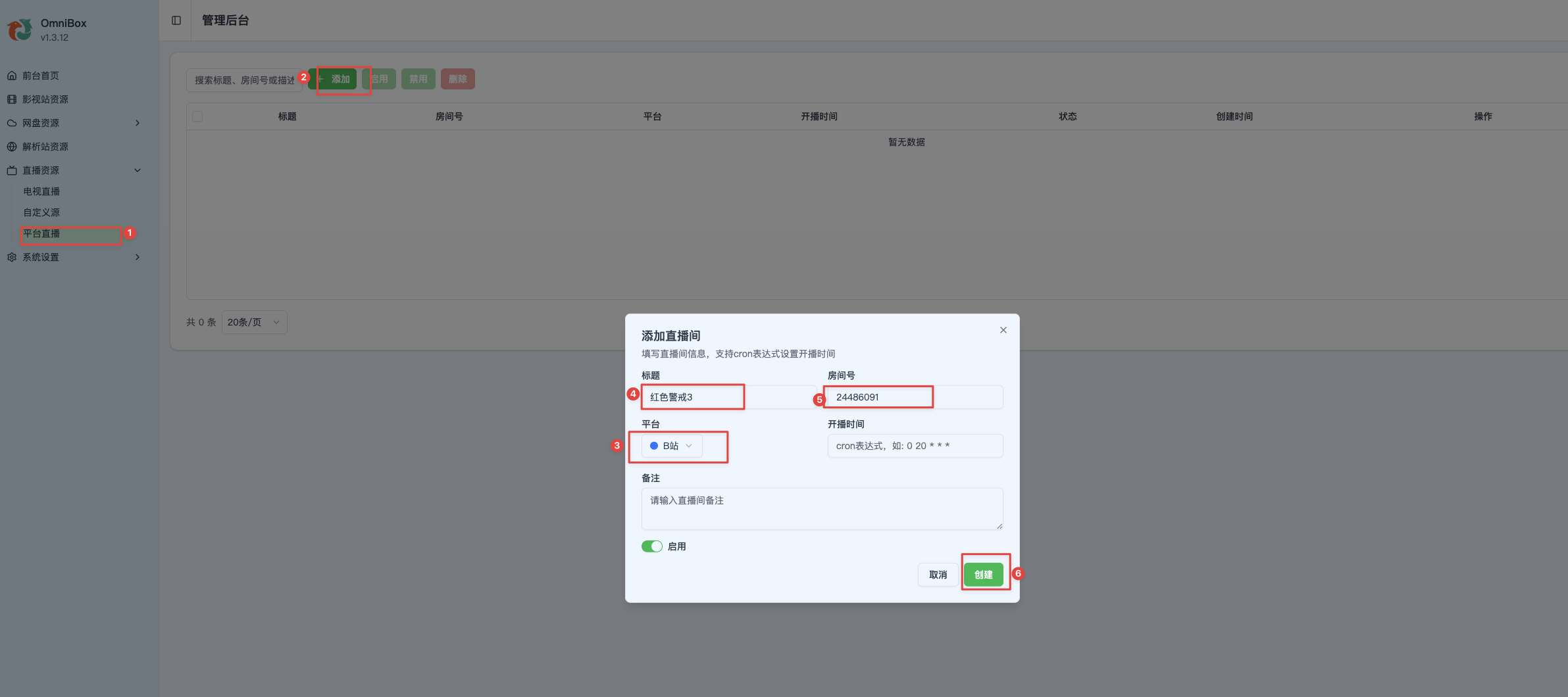Click the film icon beside 影视站资源
The image size is (1568, 697).
12,99
